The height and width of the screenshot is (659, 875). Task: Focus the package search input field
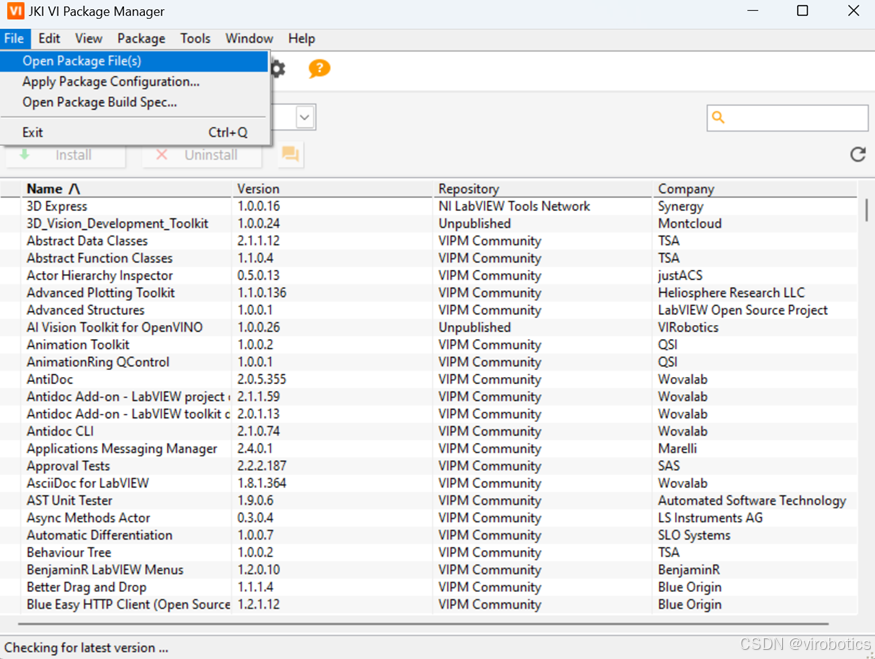787,117
